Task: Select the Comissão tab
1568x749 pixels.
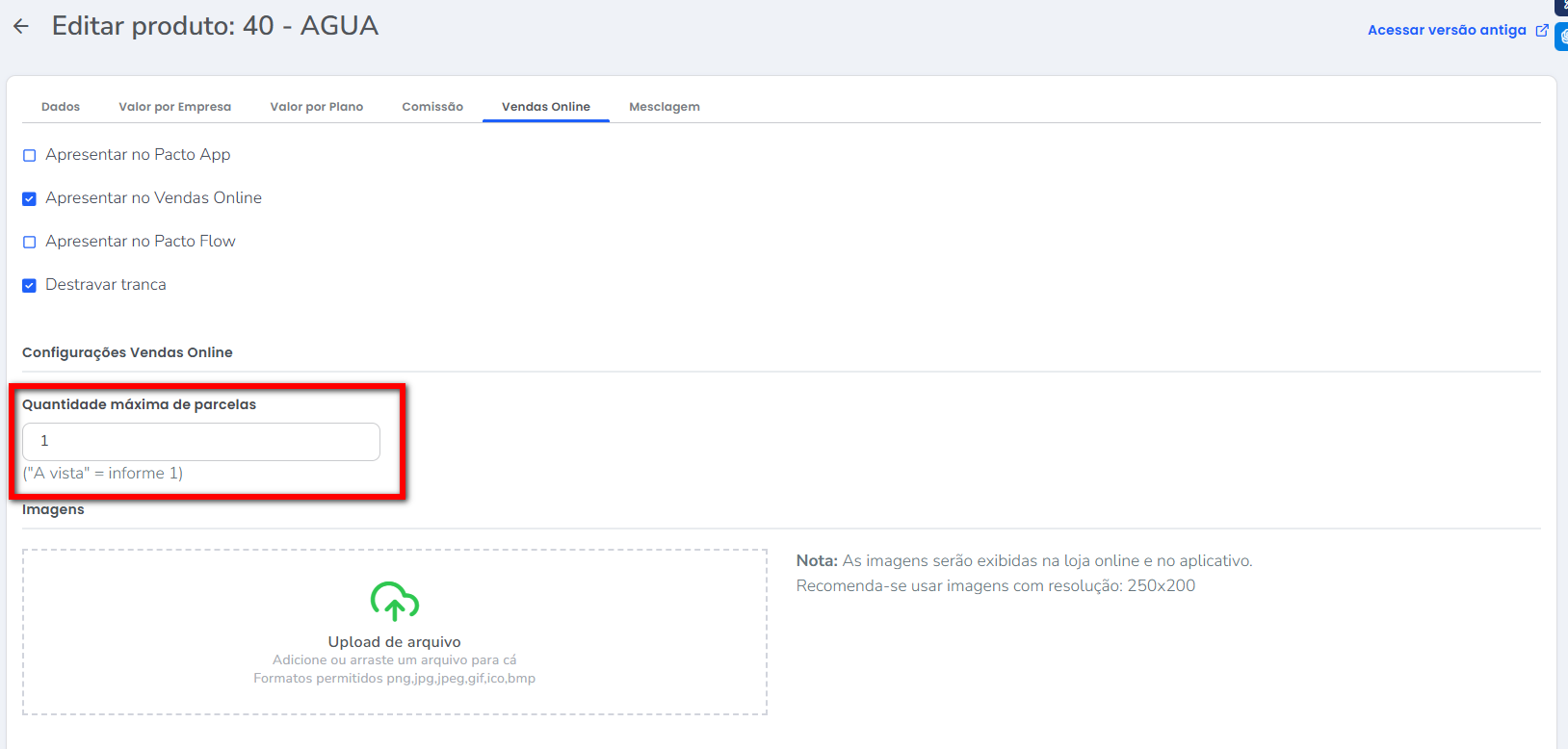Action: coord(432,107)
